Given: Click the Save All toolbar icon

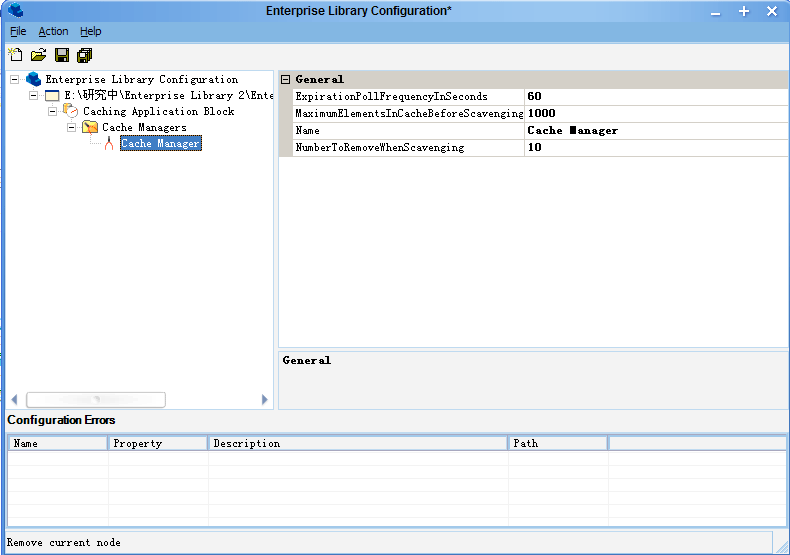Looking at the screenshot, I should [x=85, y=55].
